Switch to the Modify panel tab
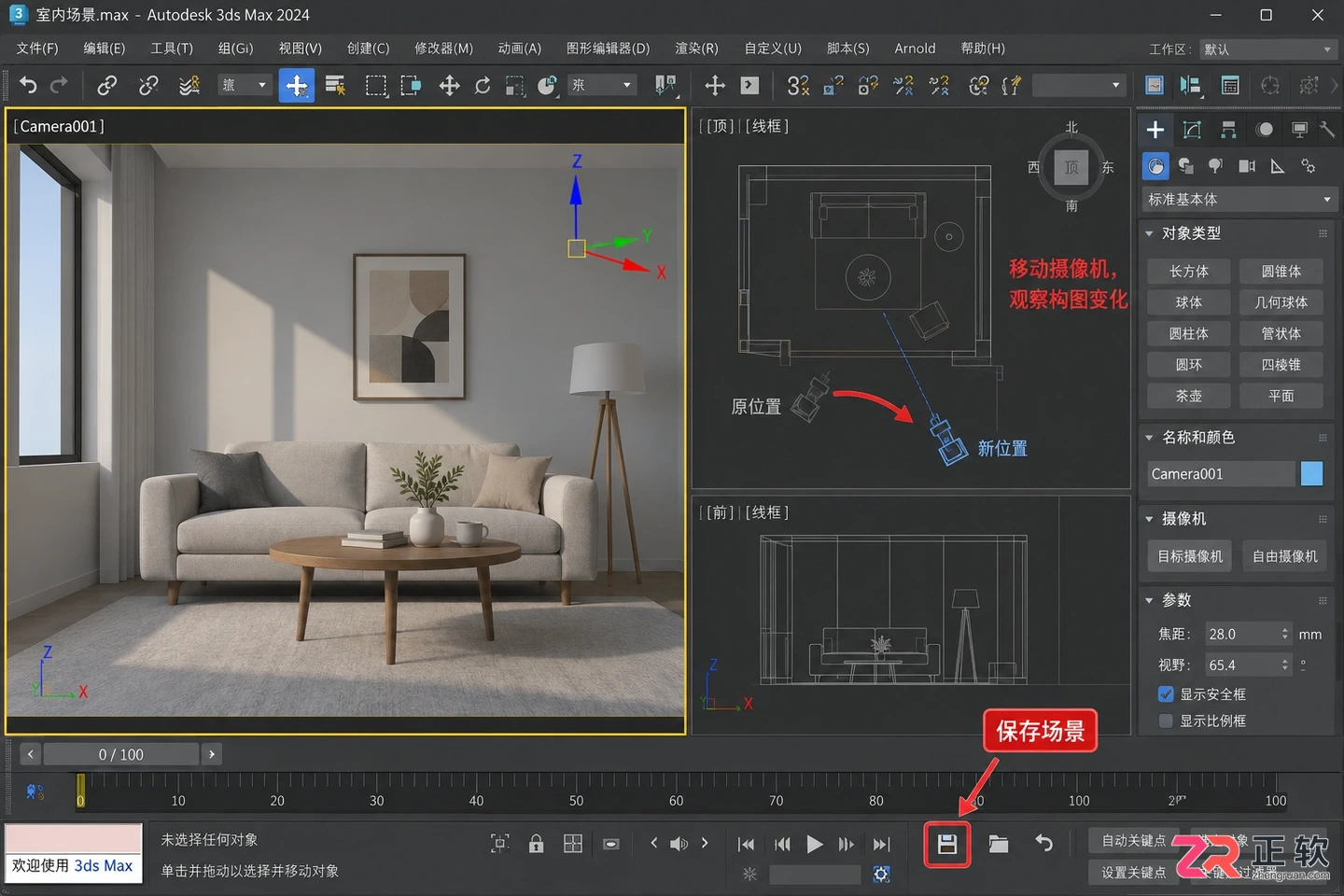Screen dimensions: 1344x896 [1192, 130]
